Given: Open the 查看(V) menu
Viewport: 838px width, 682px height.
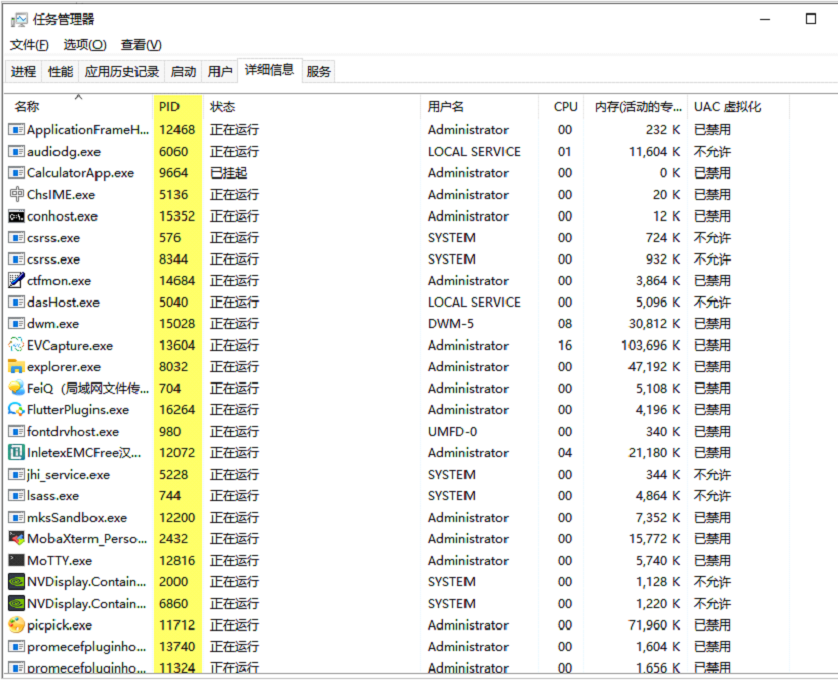Looking at the screenshot, I should tap(141, 45).
